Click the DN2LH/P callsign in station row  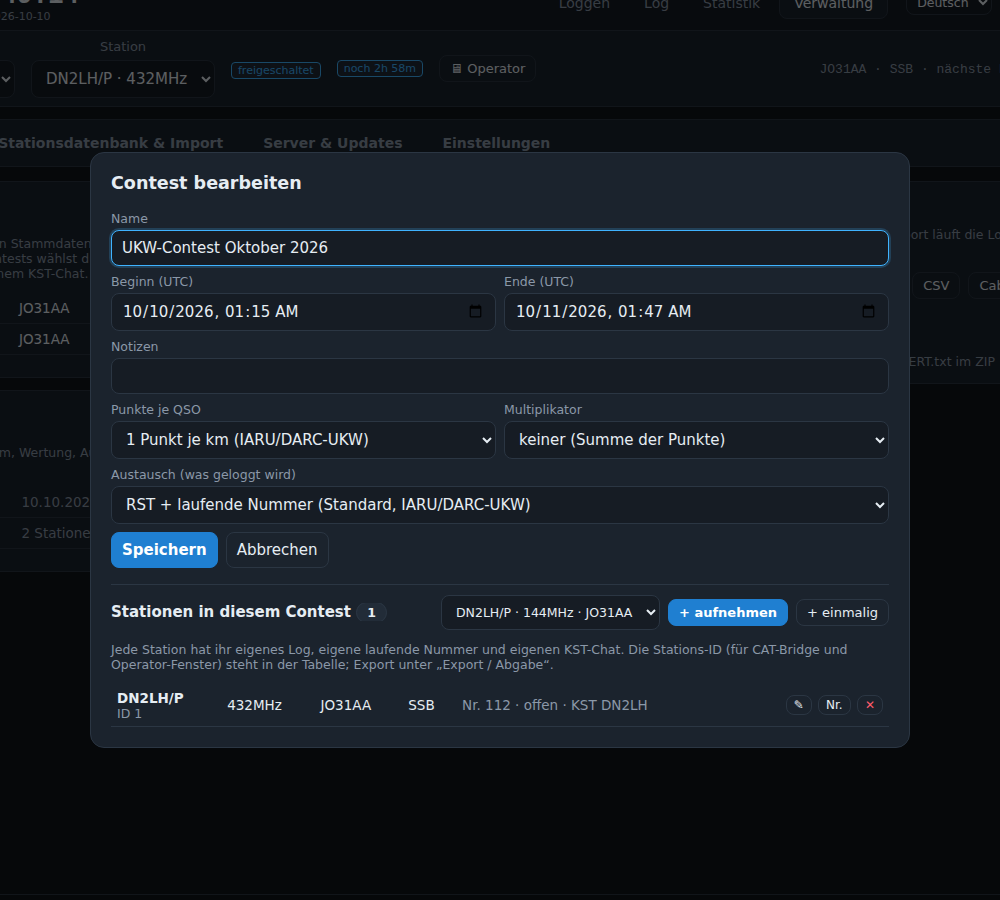pyautogui.click(x=151, y=698)
